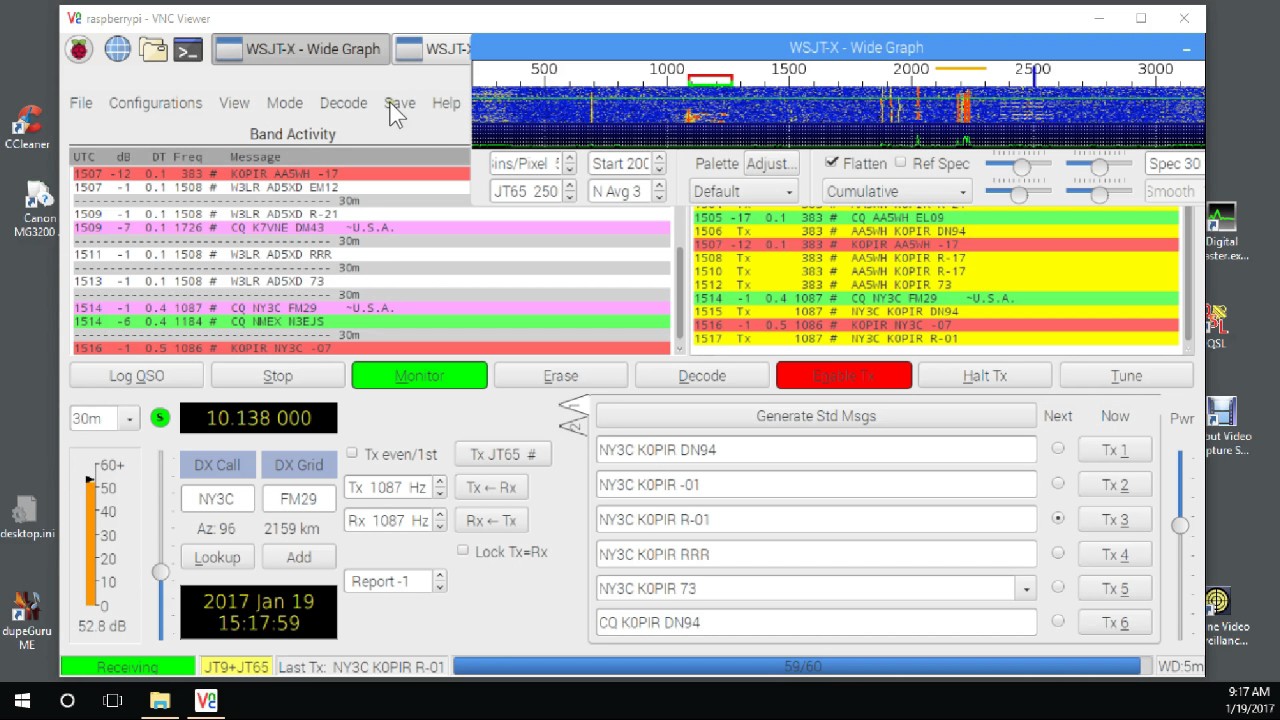Click the DX Grid field FM29

click(298, 499)
